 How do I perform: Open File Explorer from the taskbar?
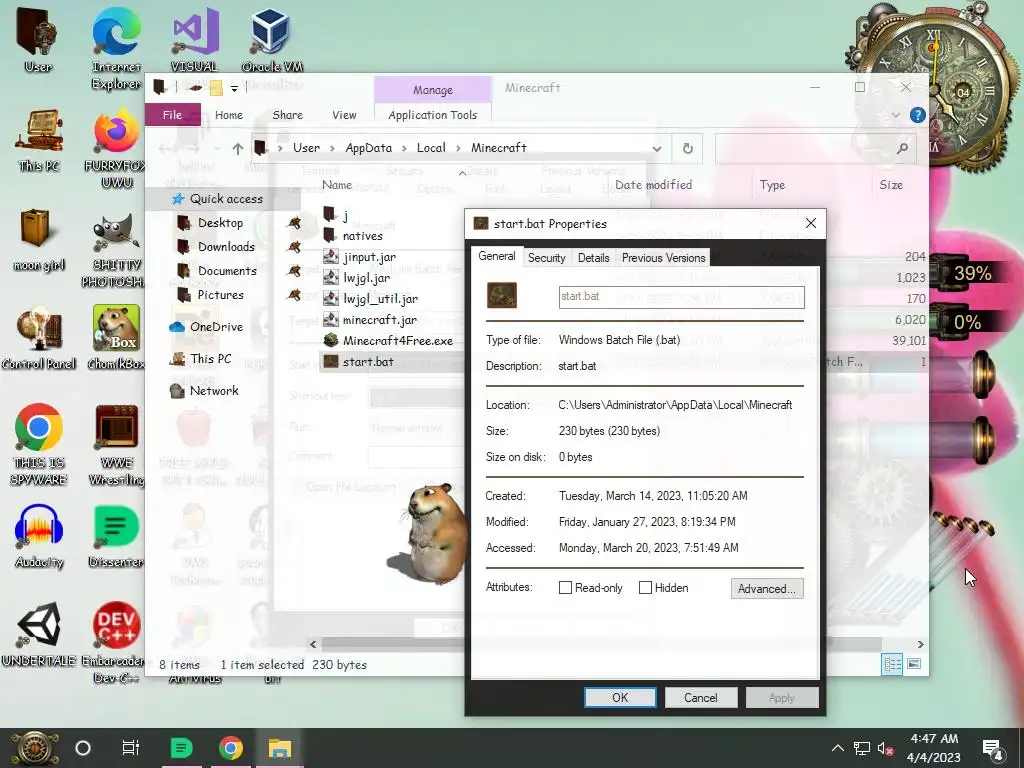coord(280,748)
